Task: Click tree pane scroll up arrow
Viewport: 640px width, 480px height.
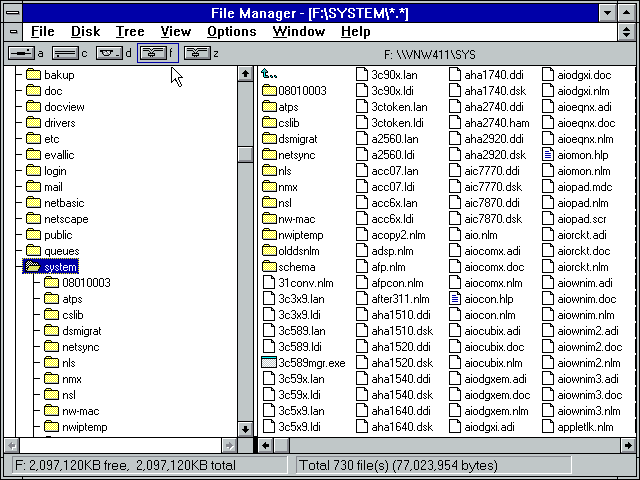Action: tap(245, 74)
